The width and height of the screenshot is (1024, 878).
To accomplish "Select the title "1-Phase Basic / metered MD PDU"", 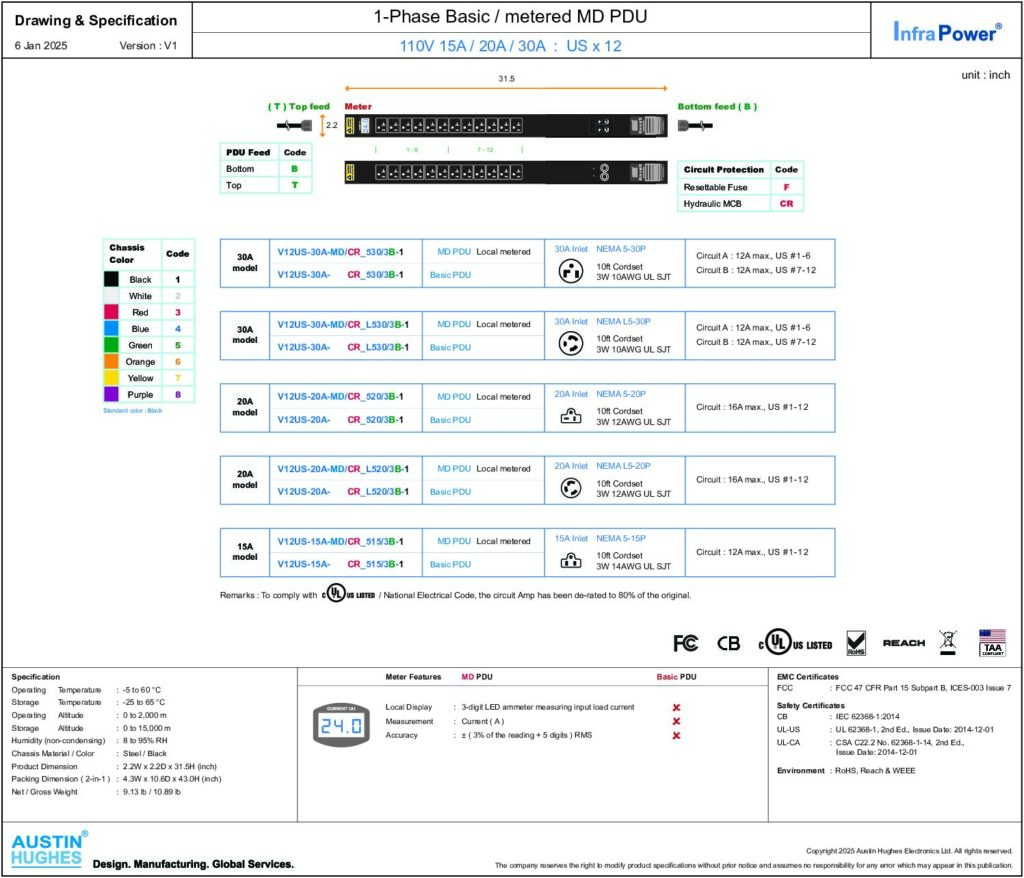I will [510, 16].
